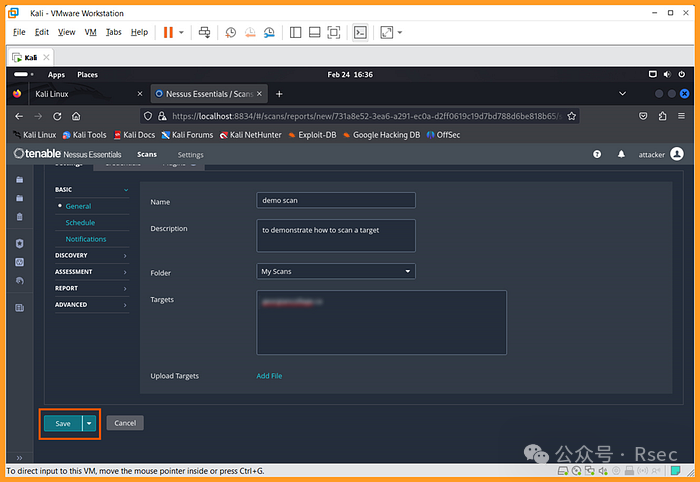700x482 pixels.
Task: Open the Nessus help question-mark icon
Action: 597,155
